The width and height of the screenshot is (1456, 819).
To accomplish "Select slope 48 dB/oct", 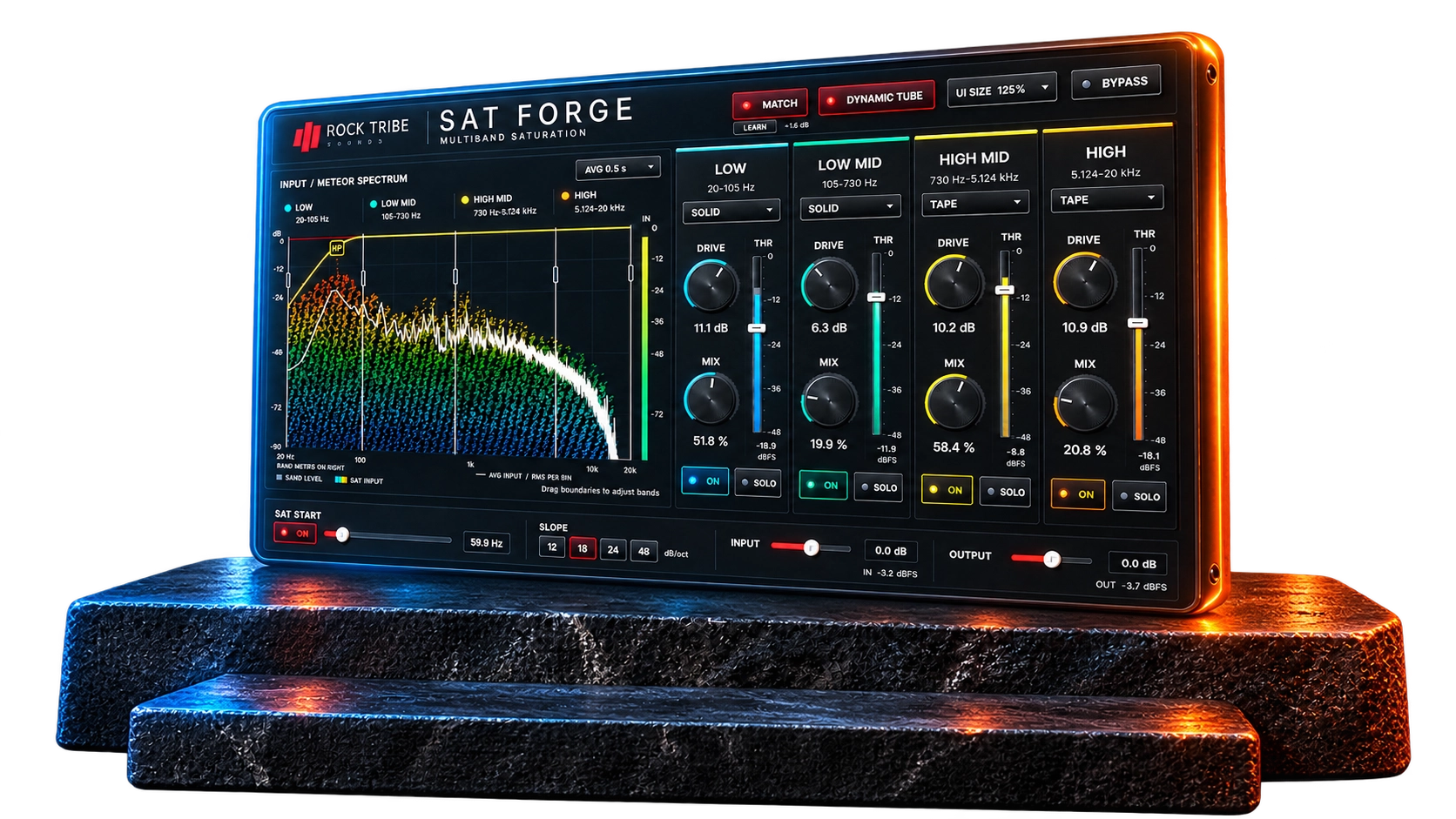I will pyautogui.click(x=644, y=551).
